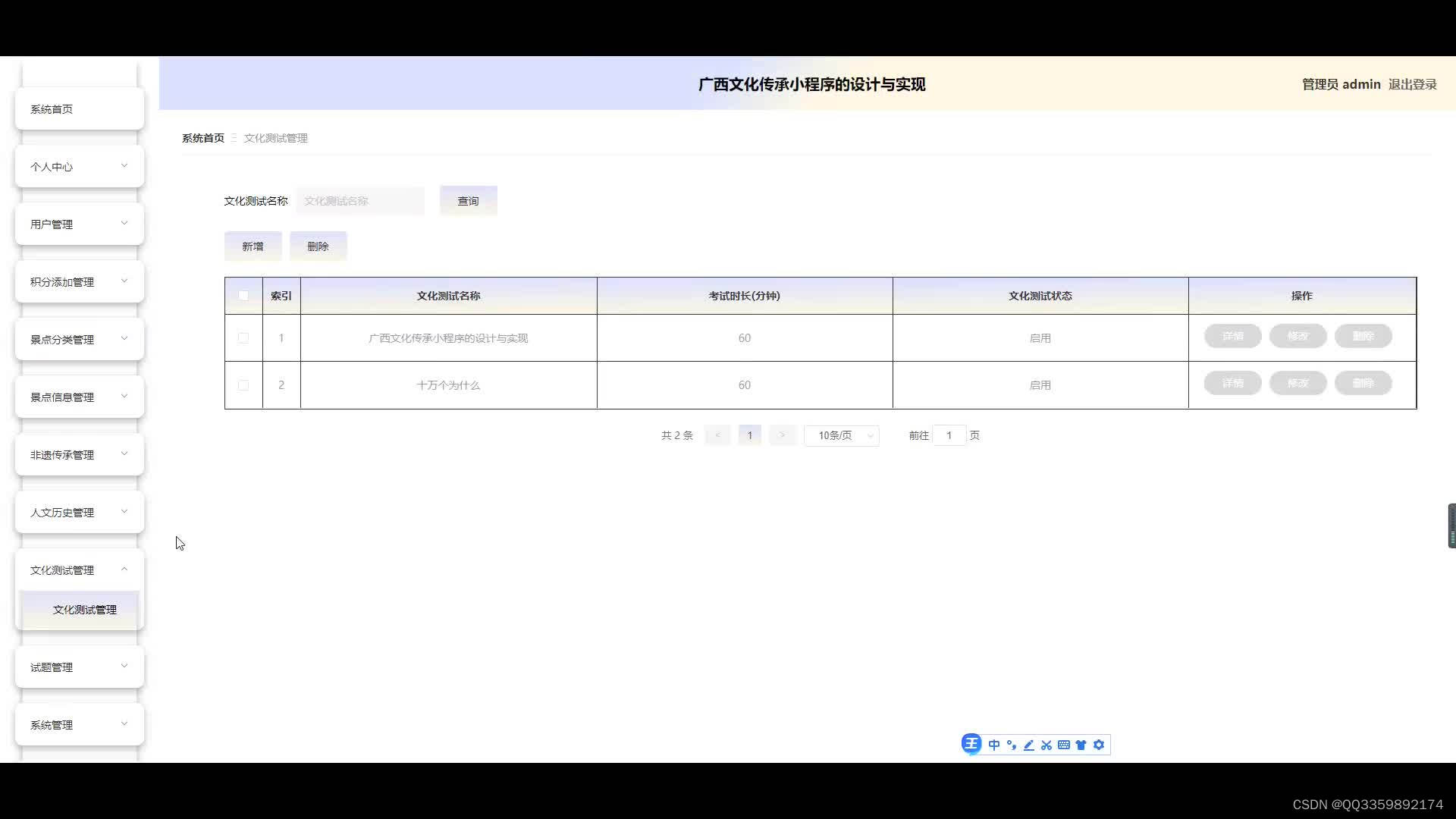Click next page arrow in pagination
The image size is (1456, 819).
point(782,435)
